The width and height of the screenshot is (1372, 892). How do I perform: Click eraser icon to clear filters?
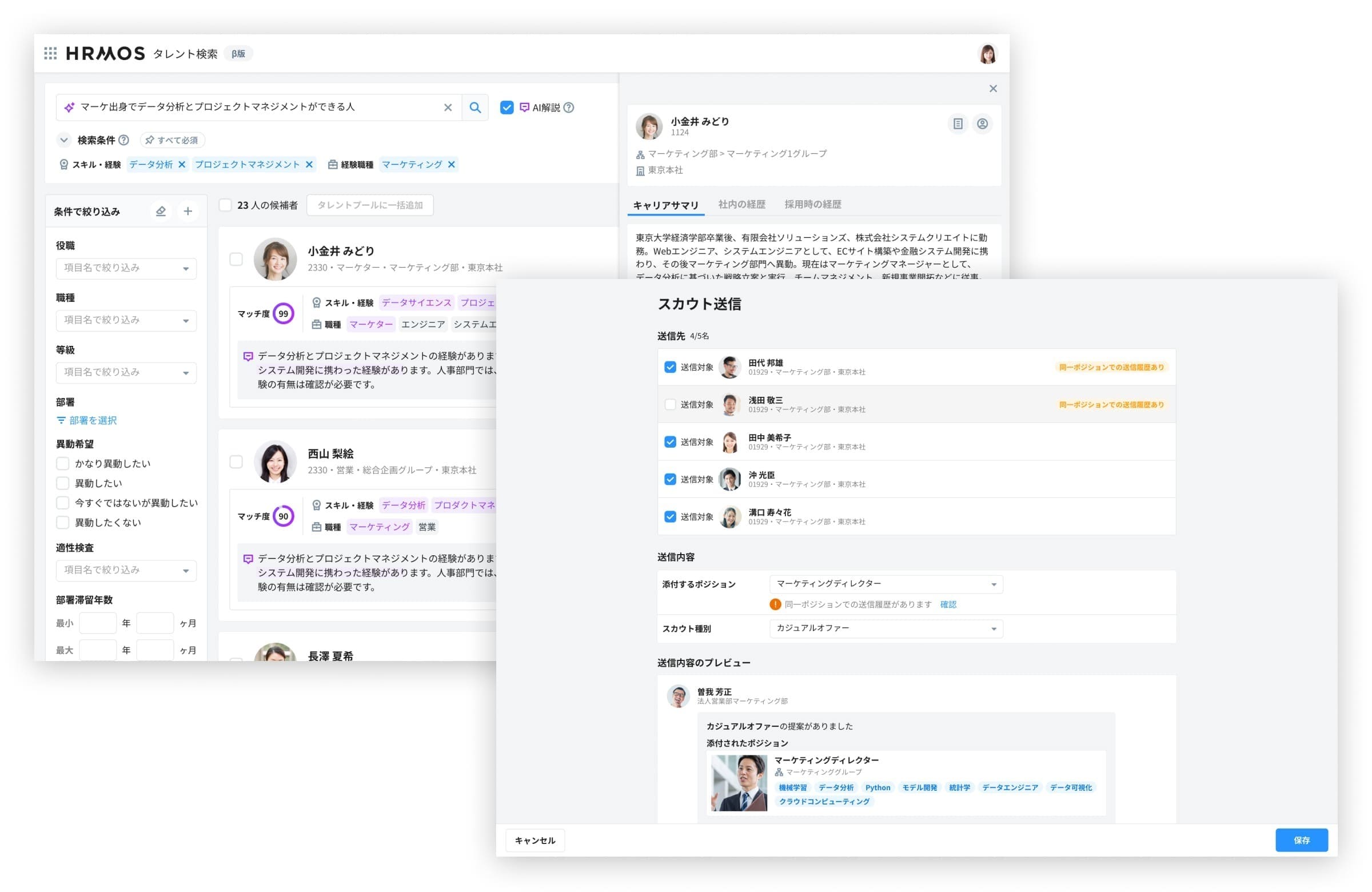[x=161, y=211]
